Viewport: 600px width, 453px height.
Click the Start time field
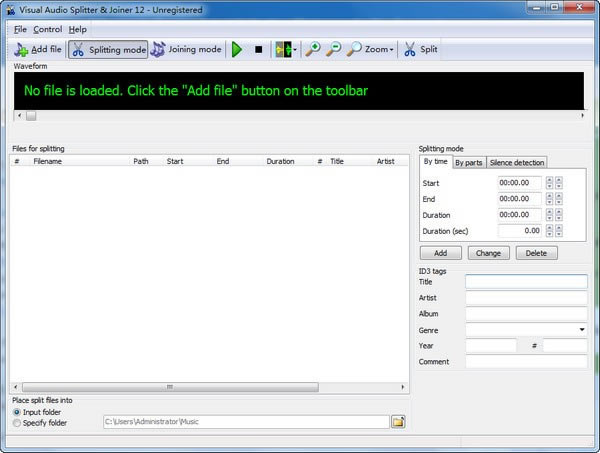(519, 183)
